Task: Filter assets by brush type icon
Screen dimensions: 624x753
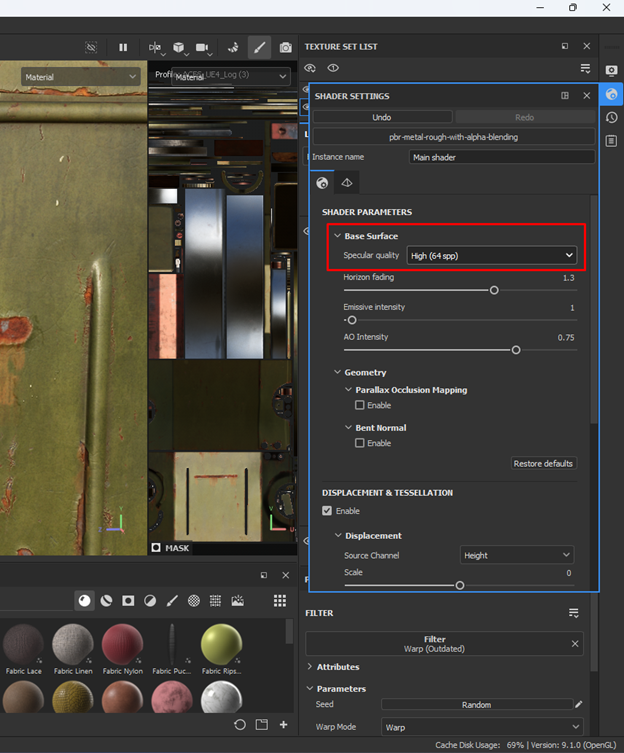Action: [x=171, y=601]
